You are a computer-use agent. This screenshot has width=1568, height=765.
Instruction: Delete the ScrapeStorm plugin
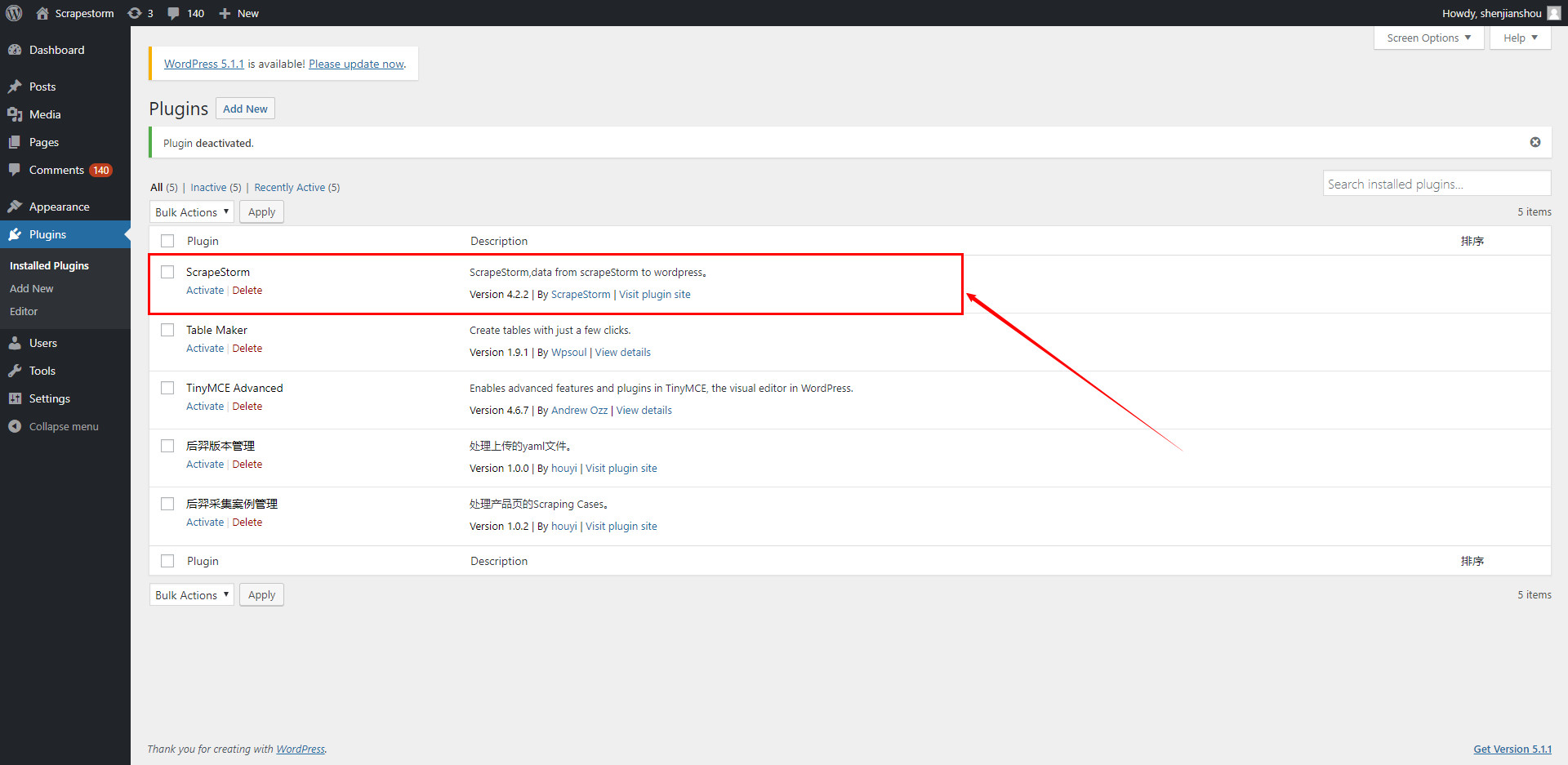[x=247, y=291]
